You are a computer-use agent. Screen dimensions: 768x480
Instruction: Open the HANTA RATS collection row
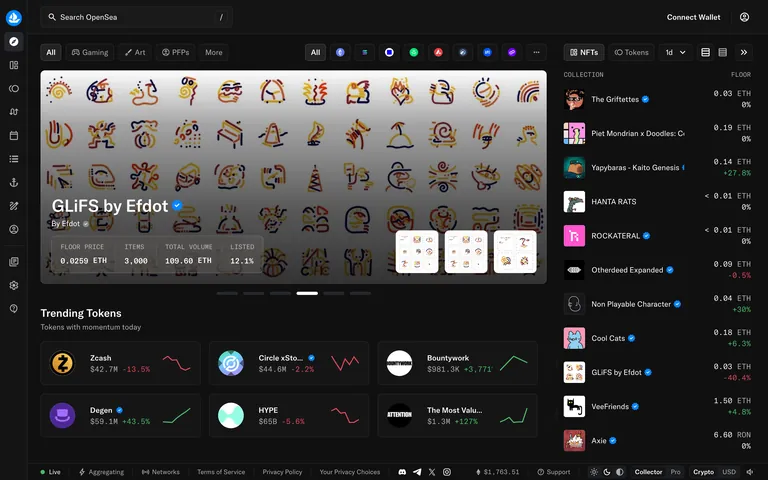pyautogui.click(x=657, y=202)
